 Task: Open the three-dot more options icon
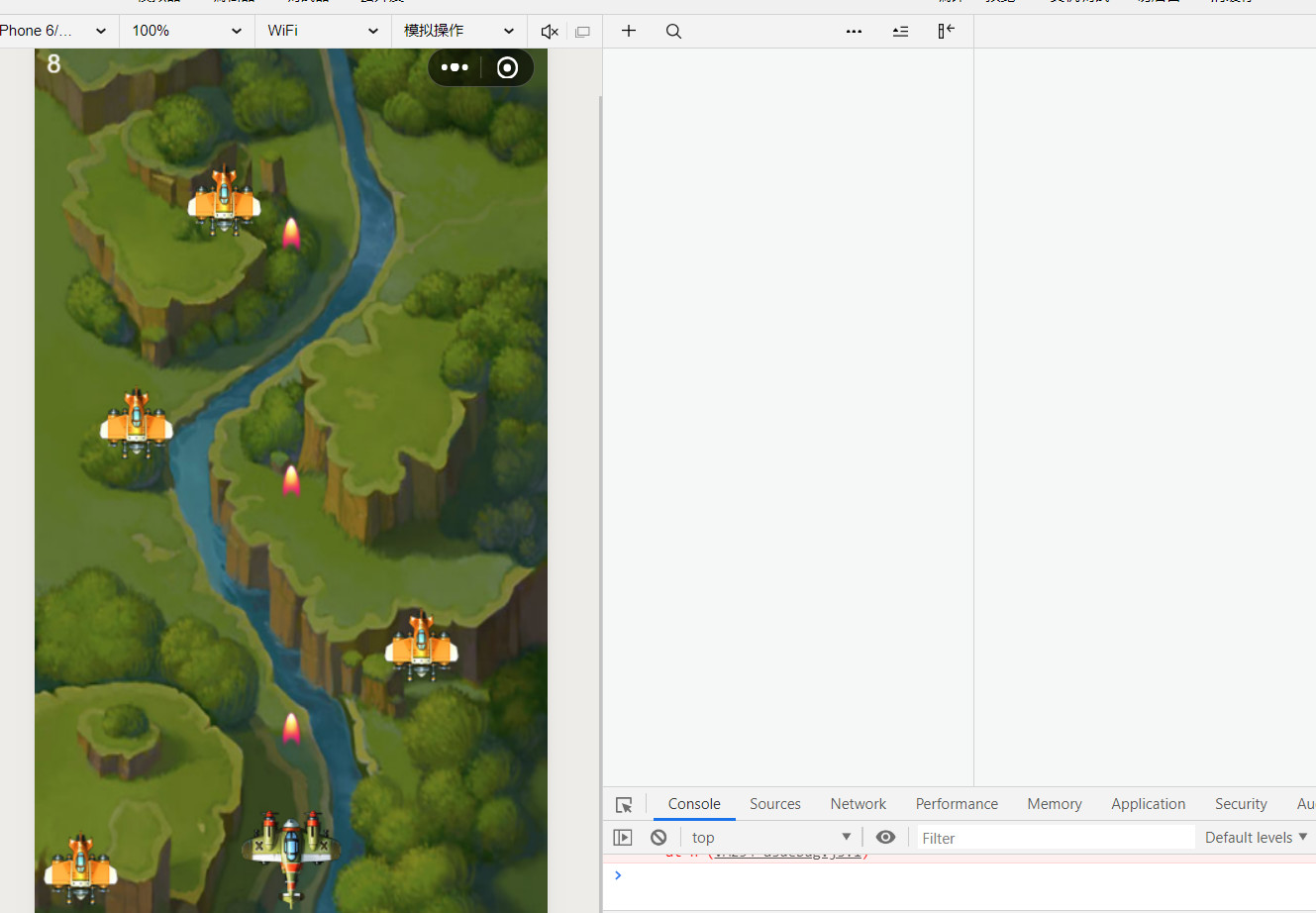coord(854,31)
